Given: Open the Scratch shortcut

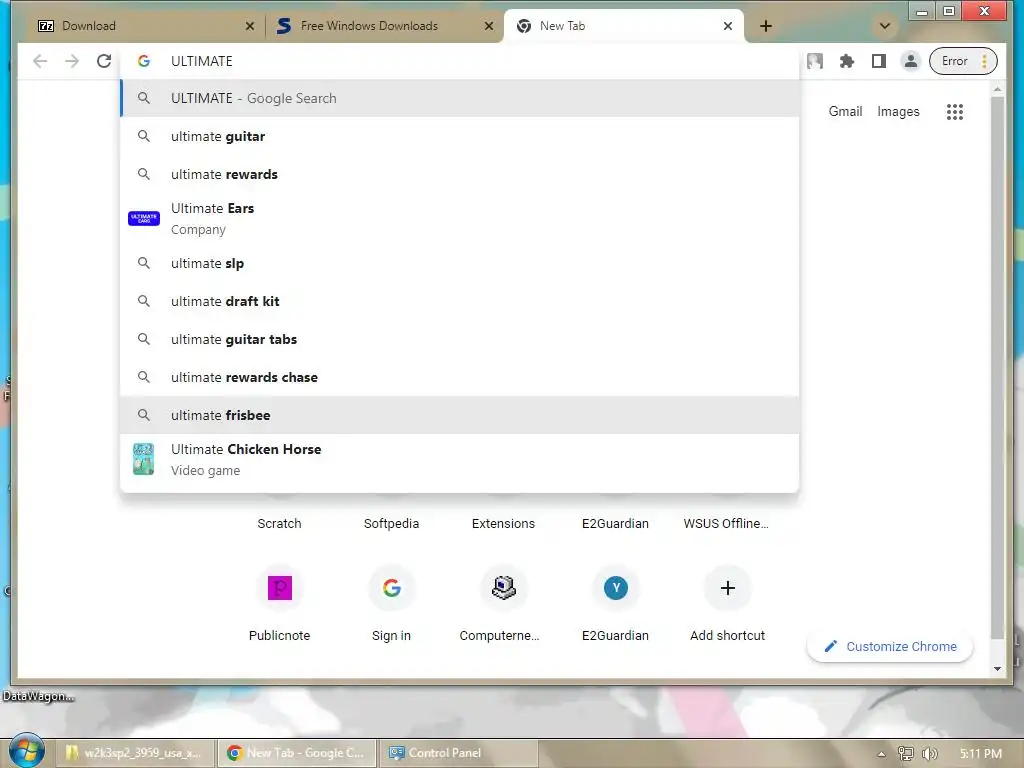Looking at the screenshot, I should (280, 523).
